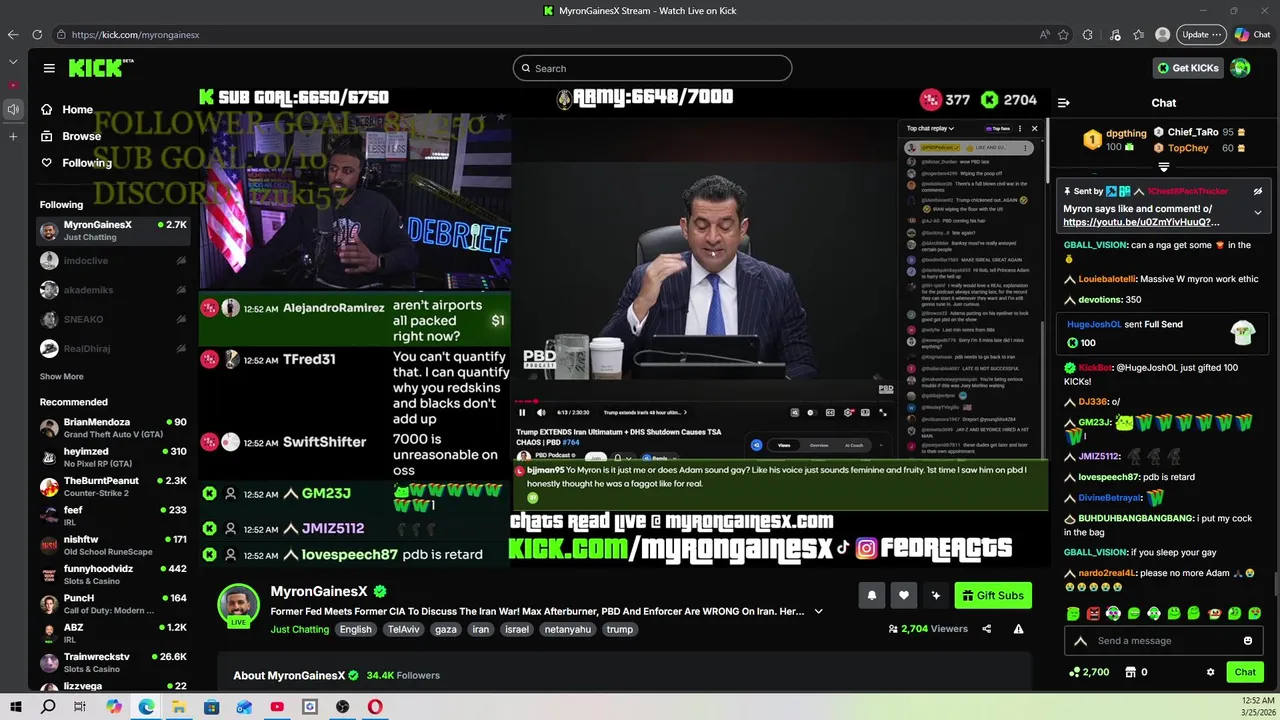Open the Copilot Chat button in Edge
The image size is (1280, 720).
click(x=1252, y=34)
